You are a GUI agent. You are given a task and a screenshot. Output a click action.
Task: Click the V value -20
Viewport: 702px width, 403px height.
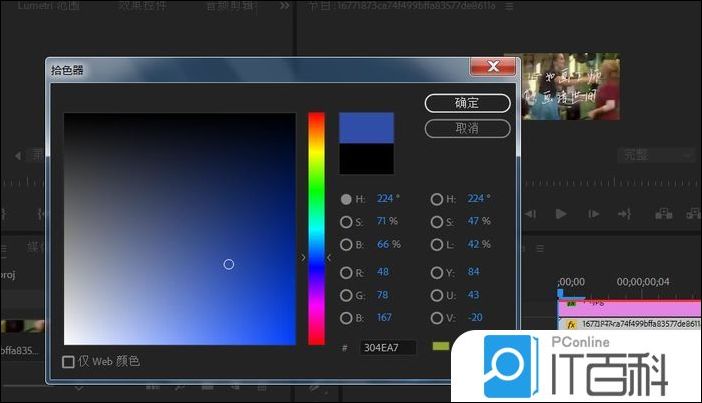pyautogui.click(x=475, y=317)
